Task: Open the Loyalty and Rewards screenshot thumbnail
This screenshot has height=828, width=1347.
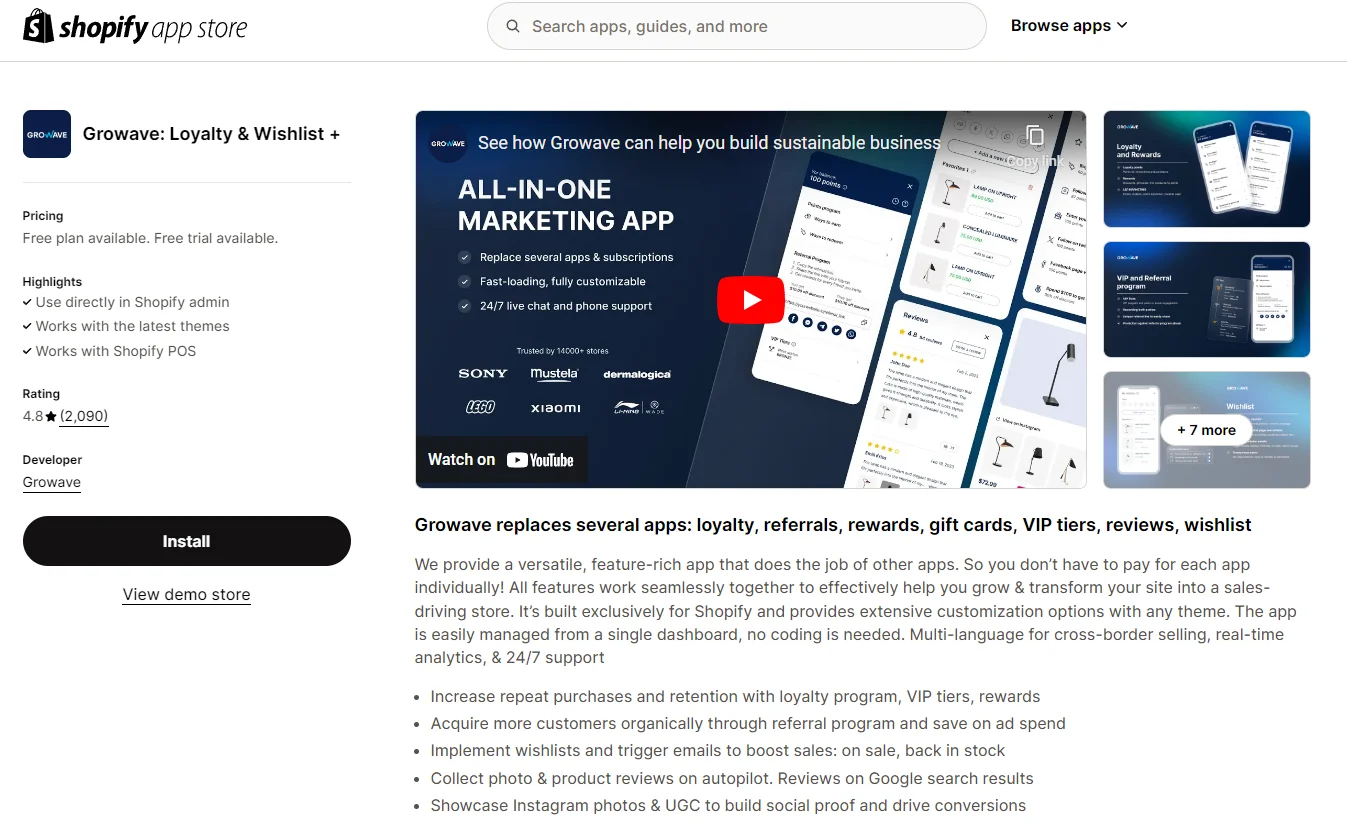Action: [x=1206, y=169]
